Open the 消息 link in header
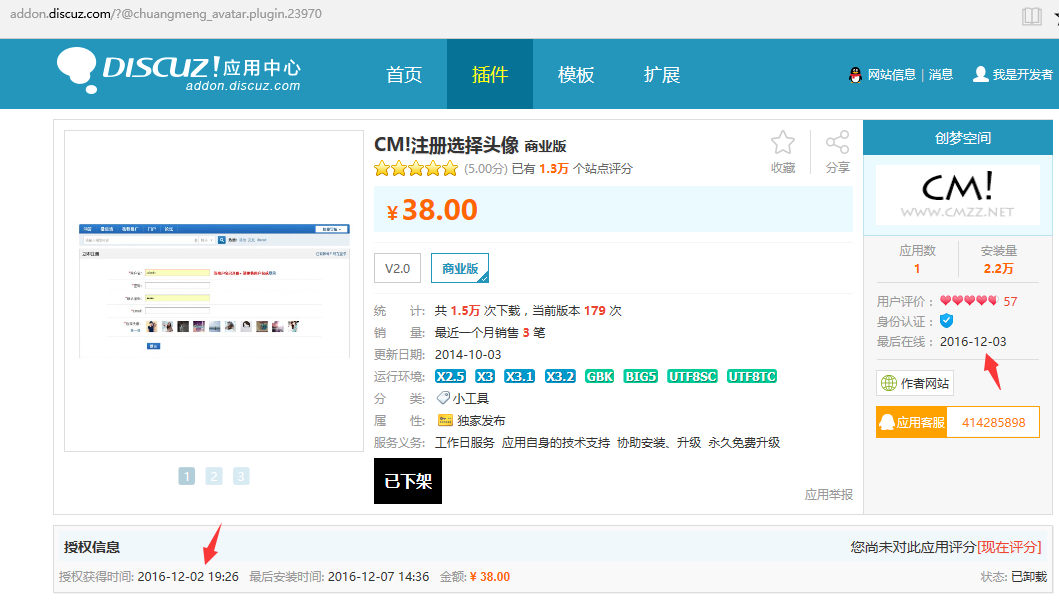The width and height of the screenshot is (1059, 602). pyautogui.click(x=941, y=75)
